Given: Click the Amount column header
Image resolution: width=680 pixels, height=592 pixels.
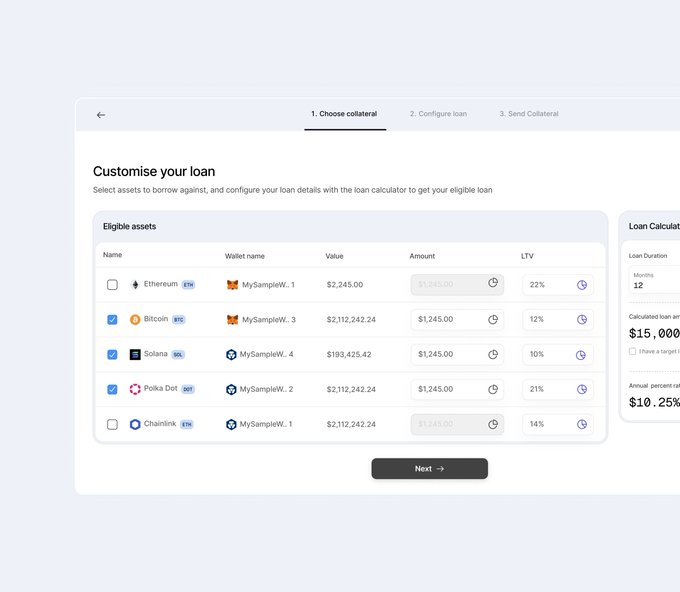Looking at the screenshot, I should (x=422, y=256).
